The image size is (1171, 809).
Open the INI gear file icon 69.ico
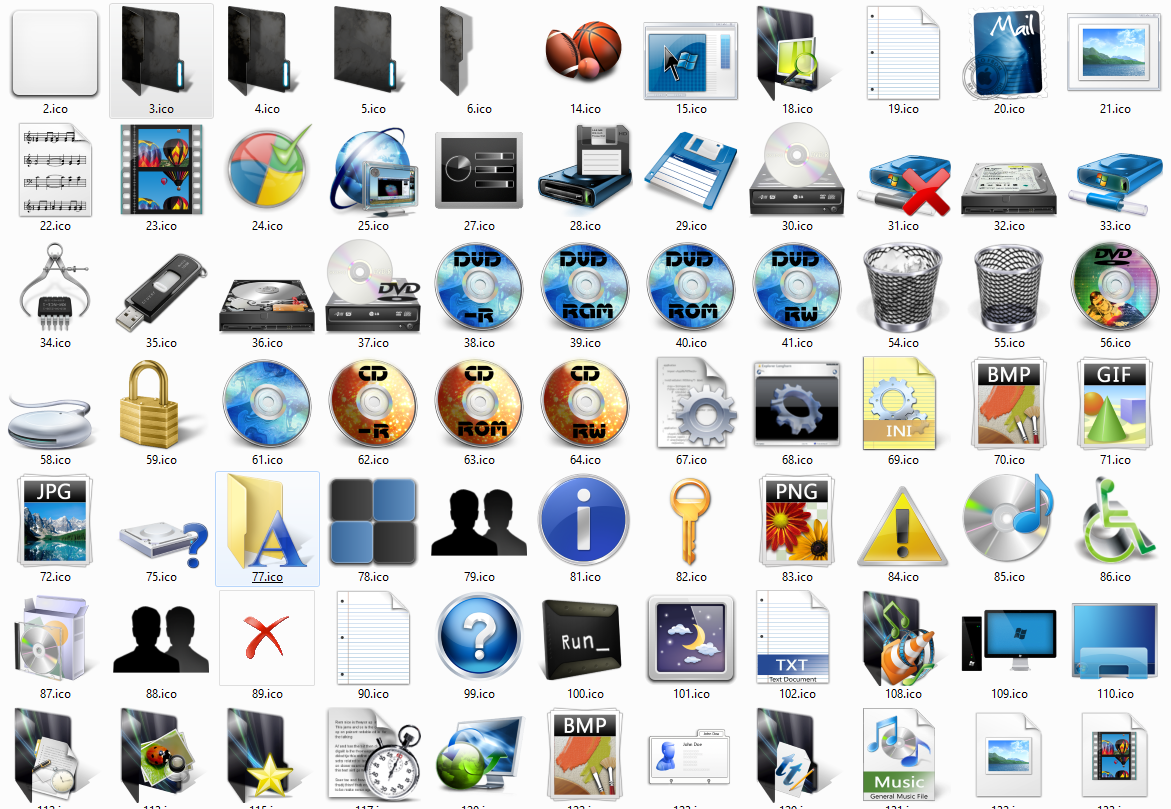902,403
